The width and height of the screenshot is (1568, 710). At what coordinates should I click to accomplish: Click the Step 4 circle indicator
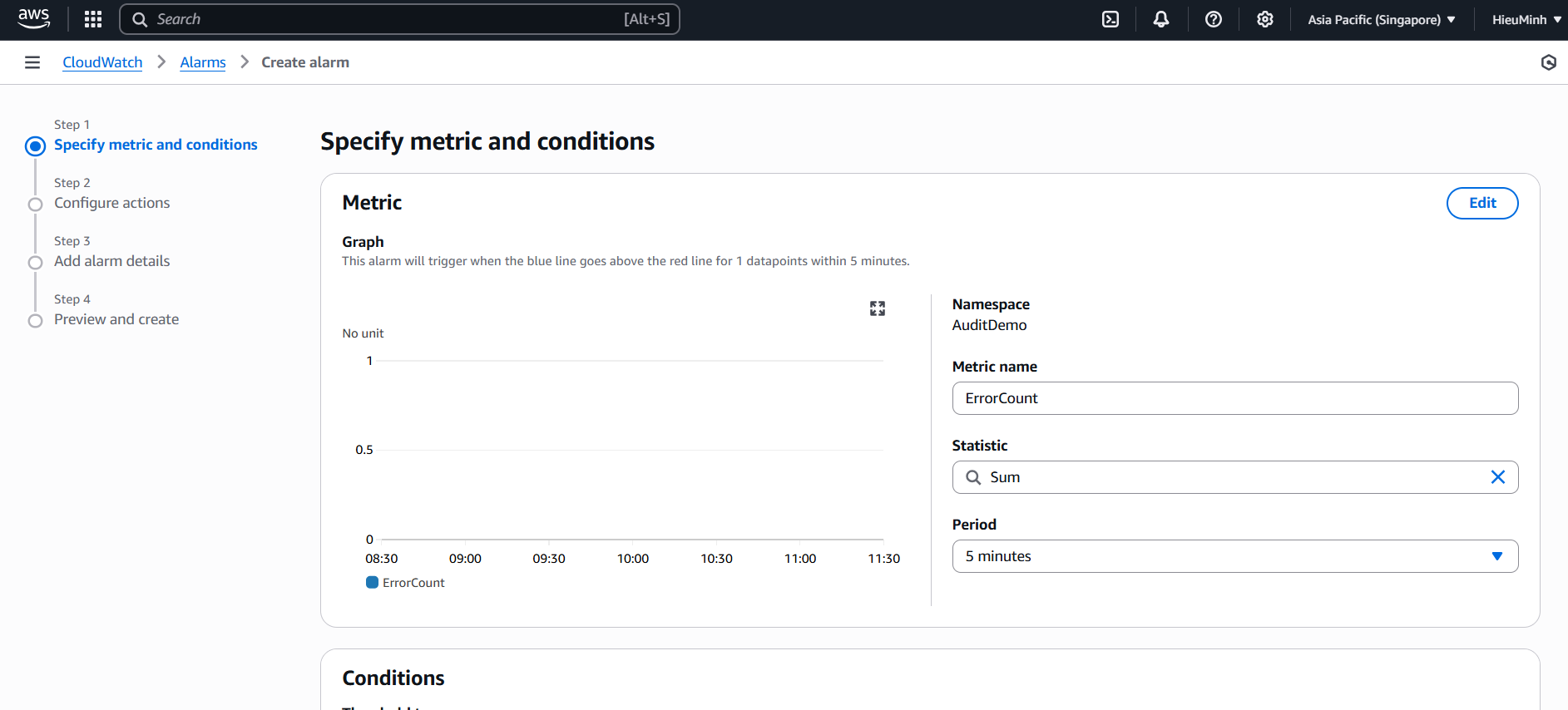click(x=35, y=321)
